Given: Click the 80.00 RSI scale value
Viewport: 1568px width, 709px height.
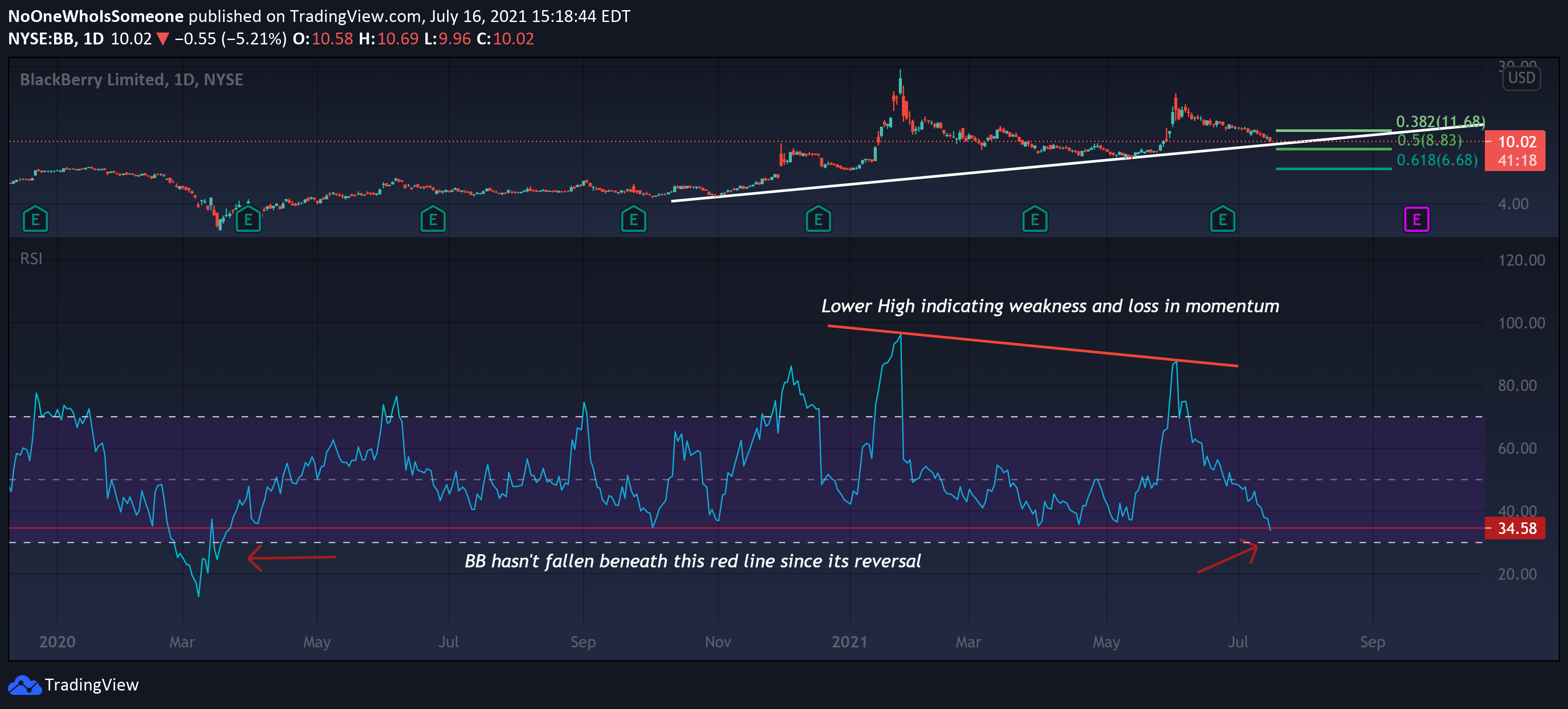Looking at the screenshot, I should [1517, 386].
